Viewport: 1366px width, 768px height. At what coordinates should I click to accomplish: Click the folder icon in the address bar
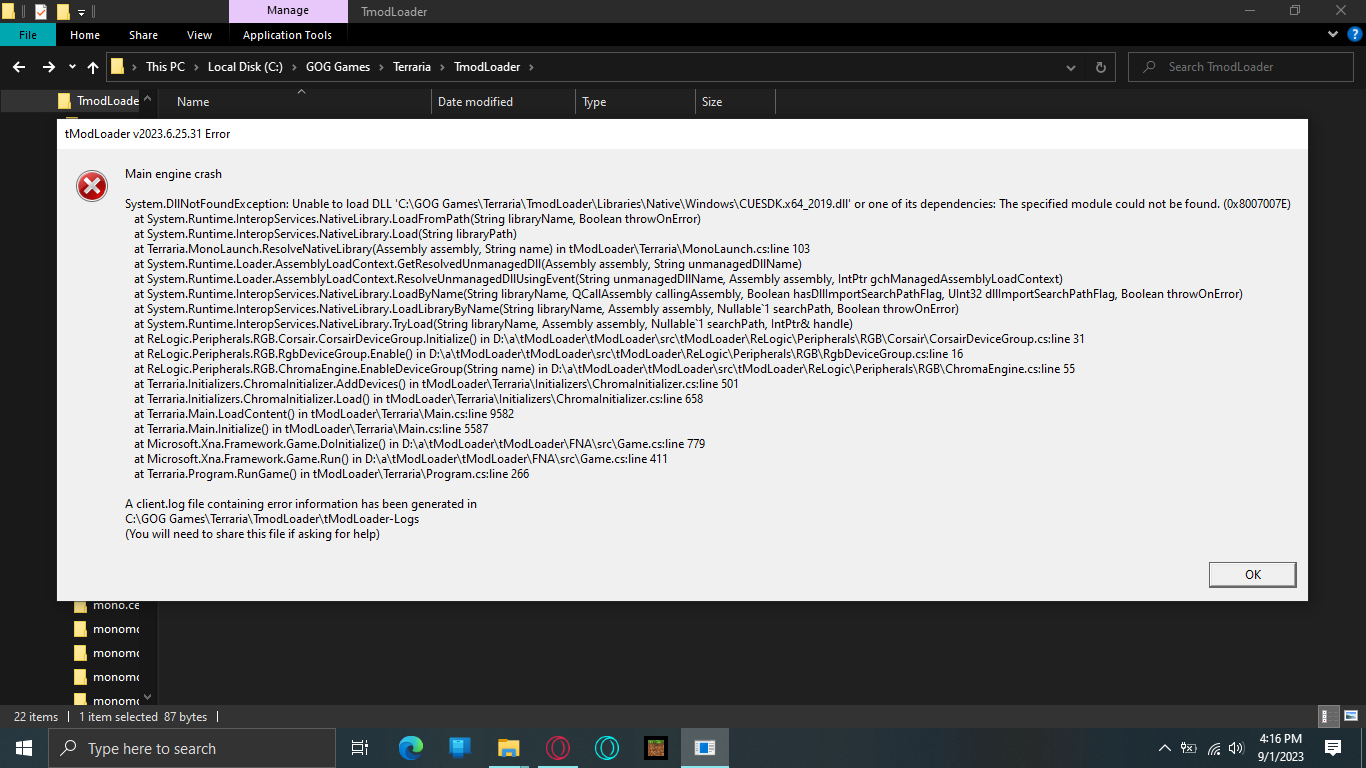pos(117,67)
